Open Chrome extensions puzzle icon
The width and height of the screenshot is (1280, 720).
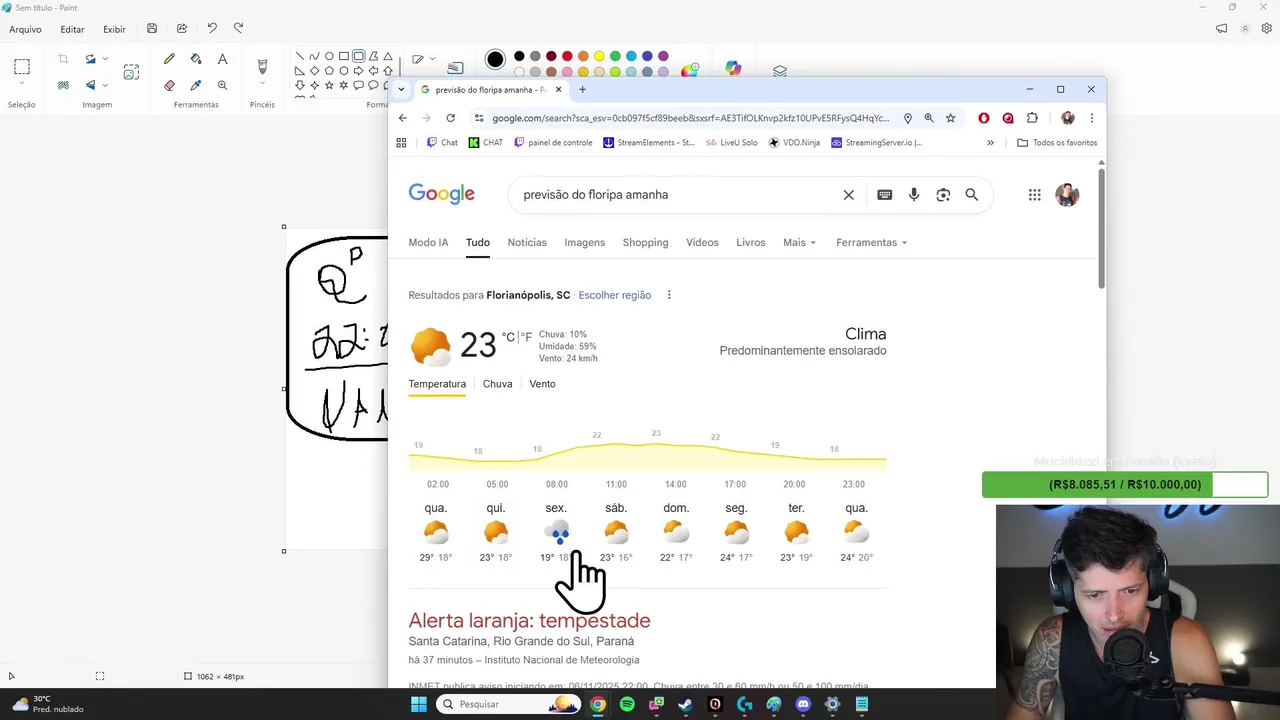pos(1032,118)
